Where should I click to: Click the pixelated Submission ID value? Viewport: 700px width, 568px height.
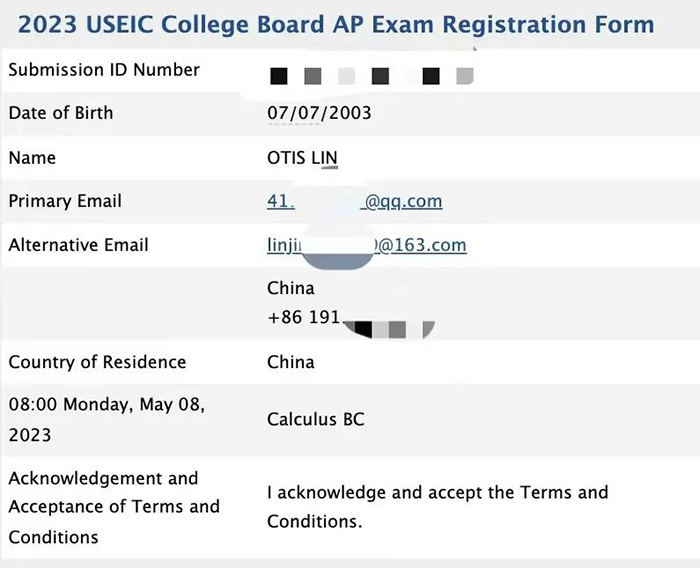(x=369, y=75)
